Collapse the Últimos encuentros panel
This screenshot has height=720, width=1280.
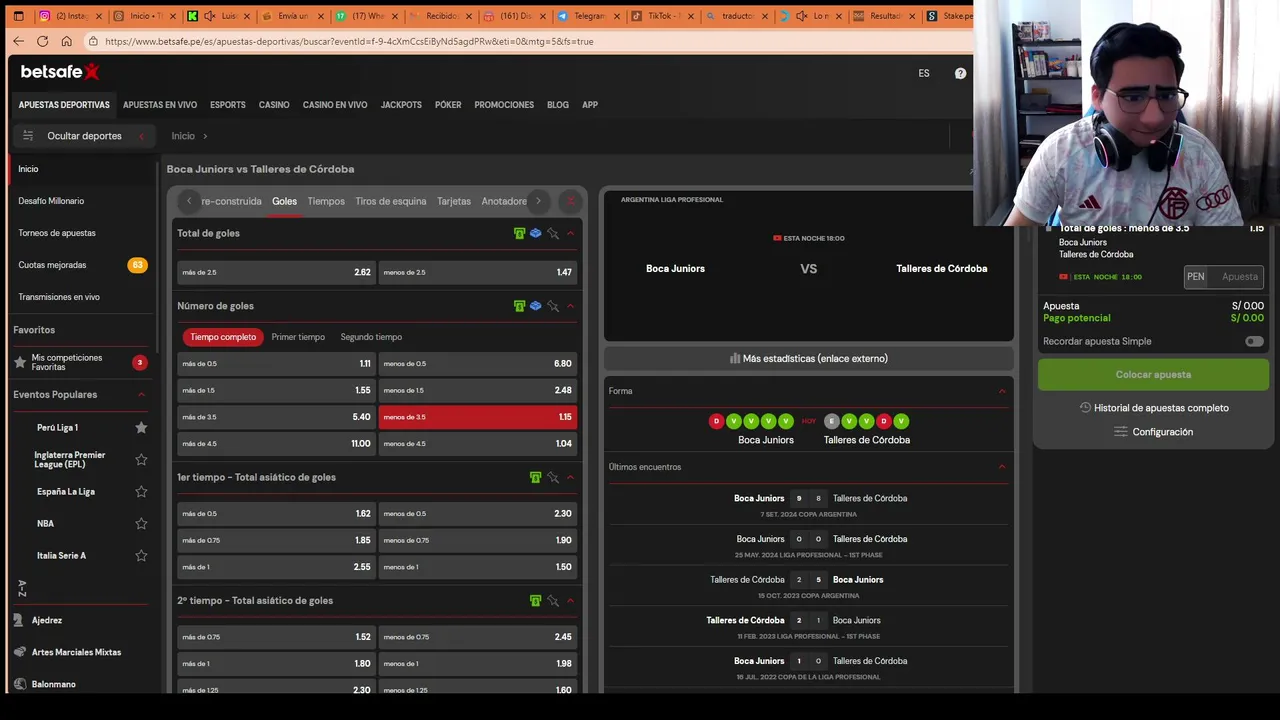click(1002, 467)
